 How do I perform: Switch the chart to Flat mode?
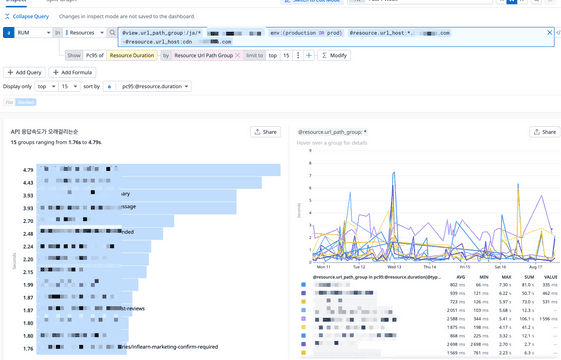pyautogui.click(x=9, y=102)
